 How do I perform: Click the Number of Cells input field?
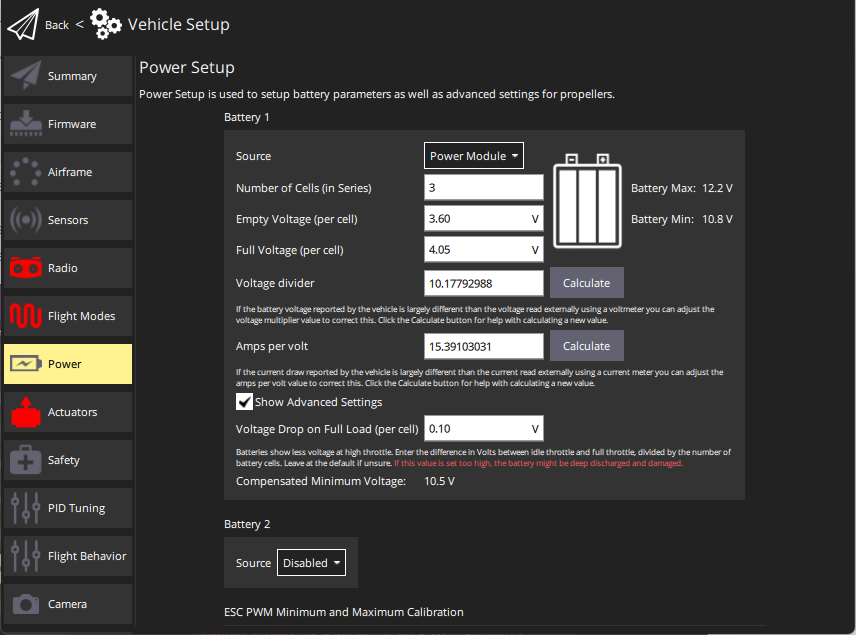click(x=484, y=188)
